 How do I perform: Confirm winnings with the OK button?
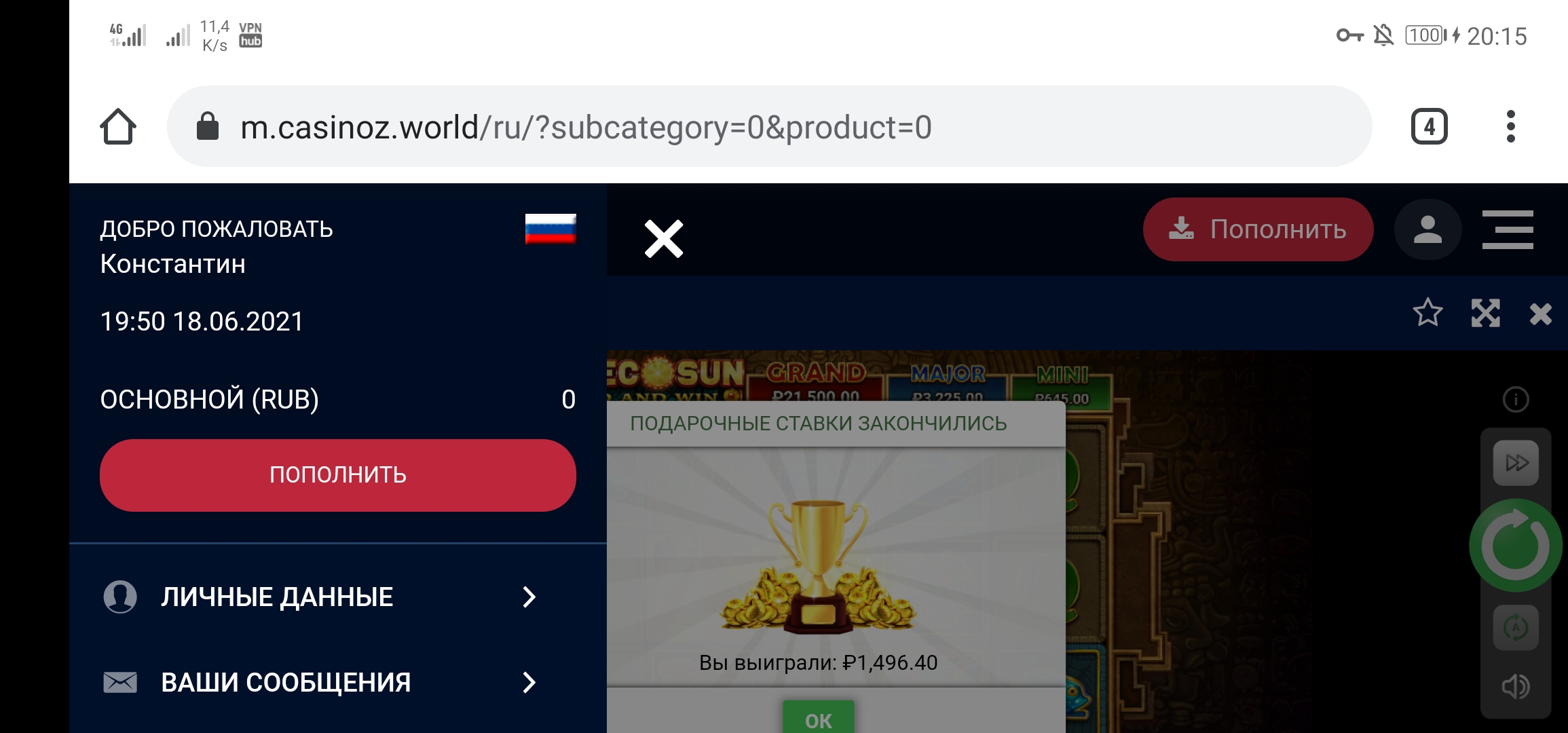point(818,717)
